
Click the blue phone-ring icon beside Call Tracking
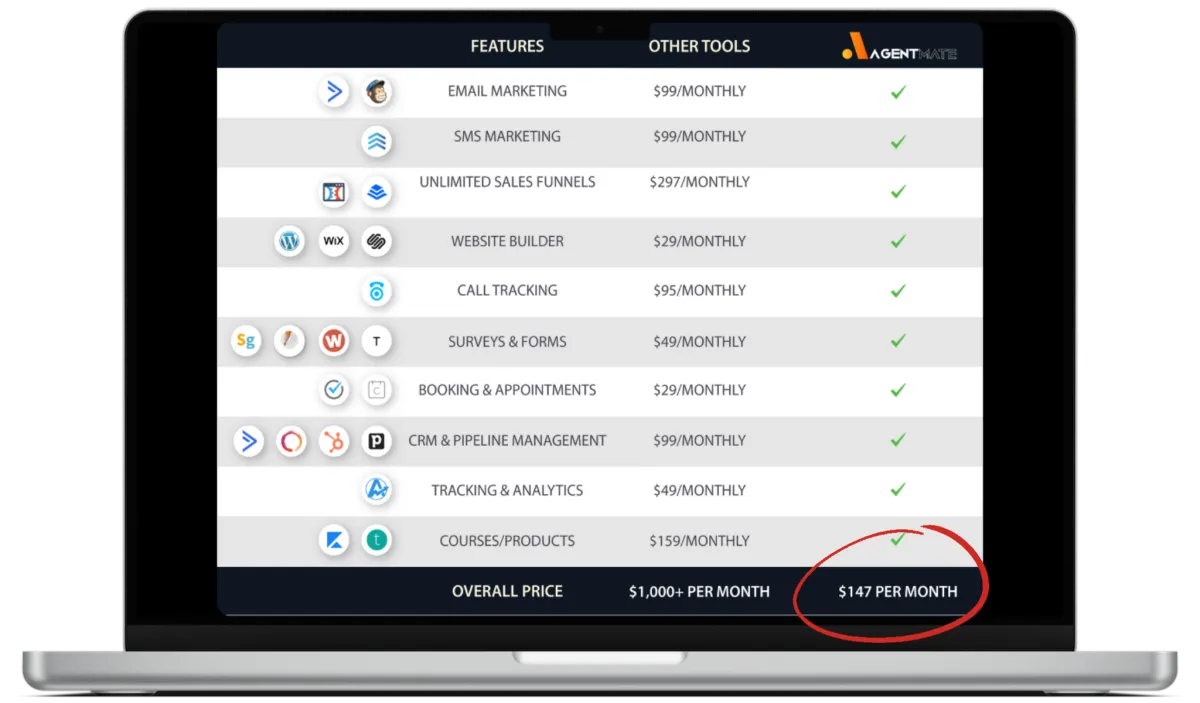pos(377,291)
